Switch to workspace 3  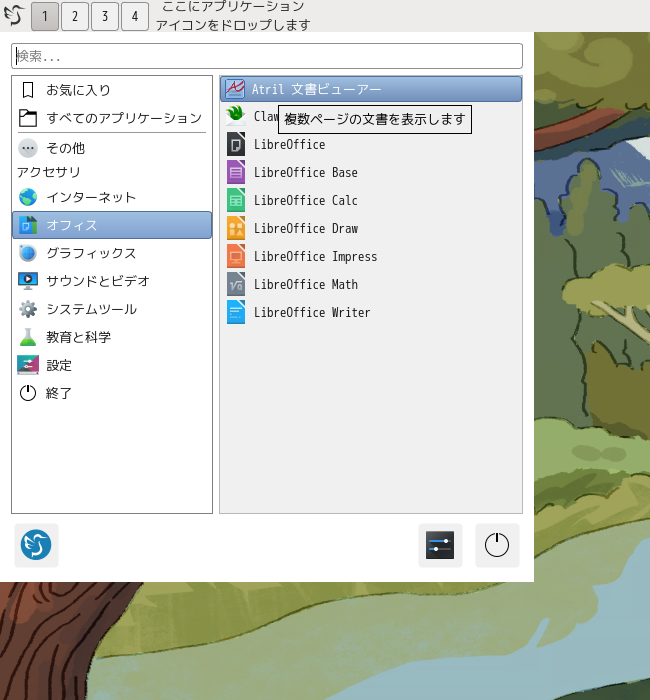(105, 16)
